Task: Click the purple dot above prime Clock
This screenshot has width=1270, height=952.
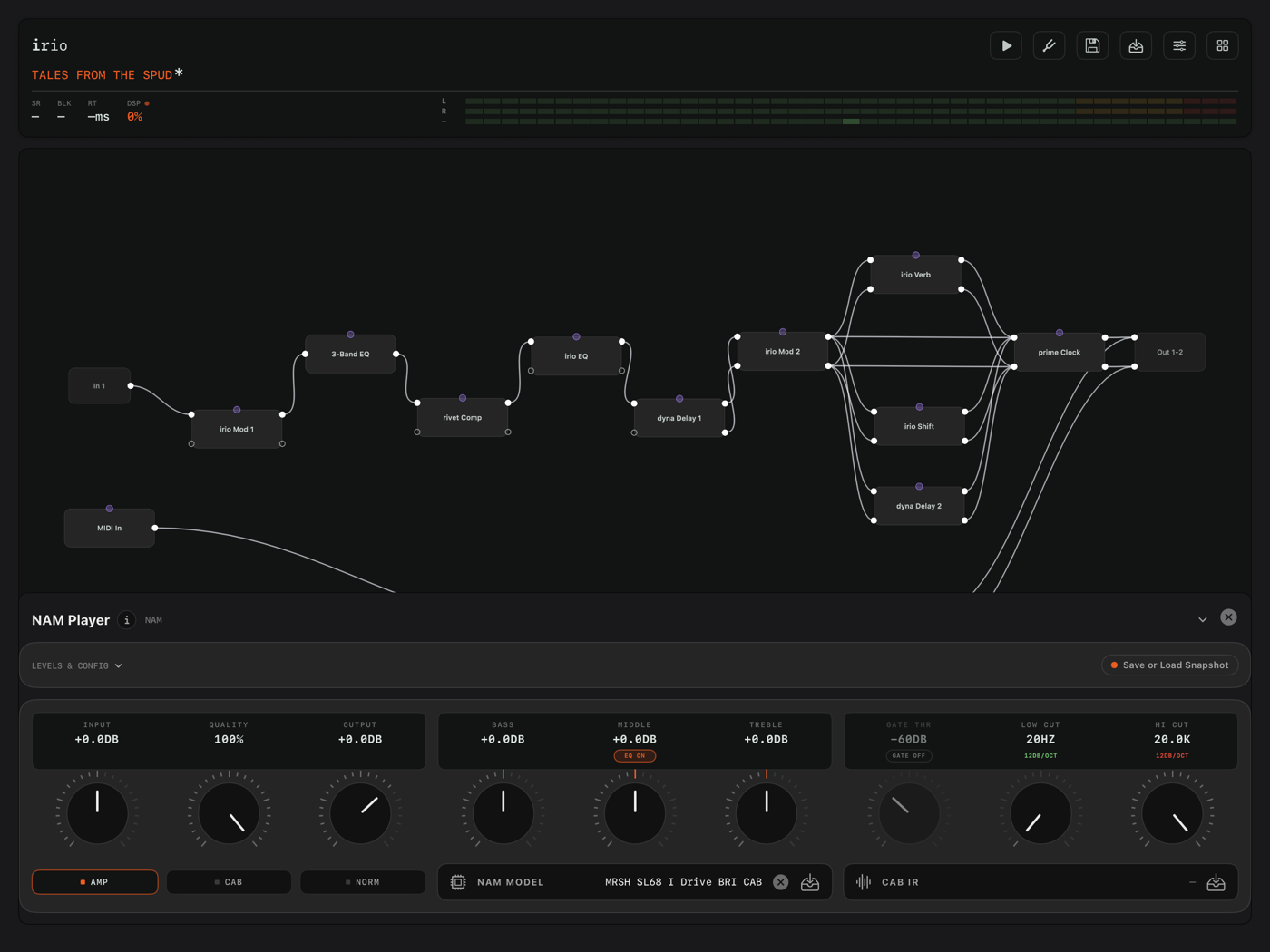Action: coord(1060,333)
